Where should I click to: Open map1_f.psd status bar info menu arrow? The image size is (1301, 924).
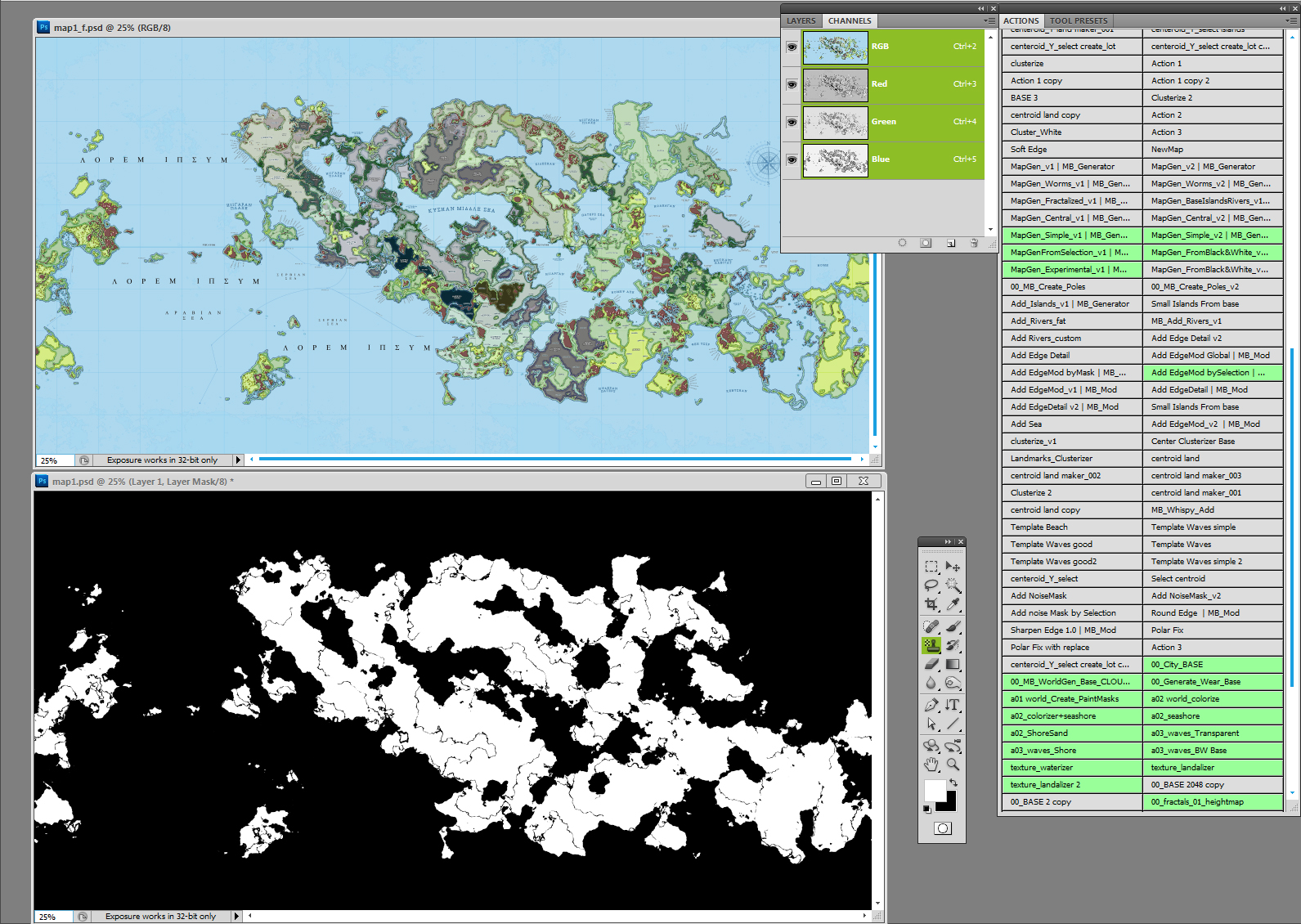point(238,460)
